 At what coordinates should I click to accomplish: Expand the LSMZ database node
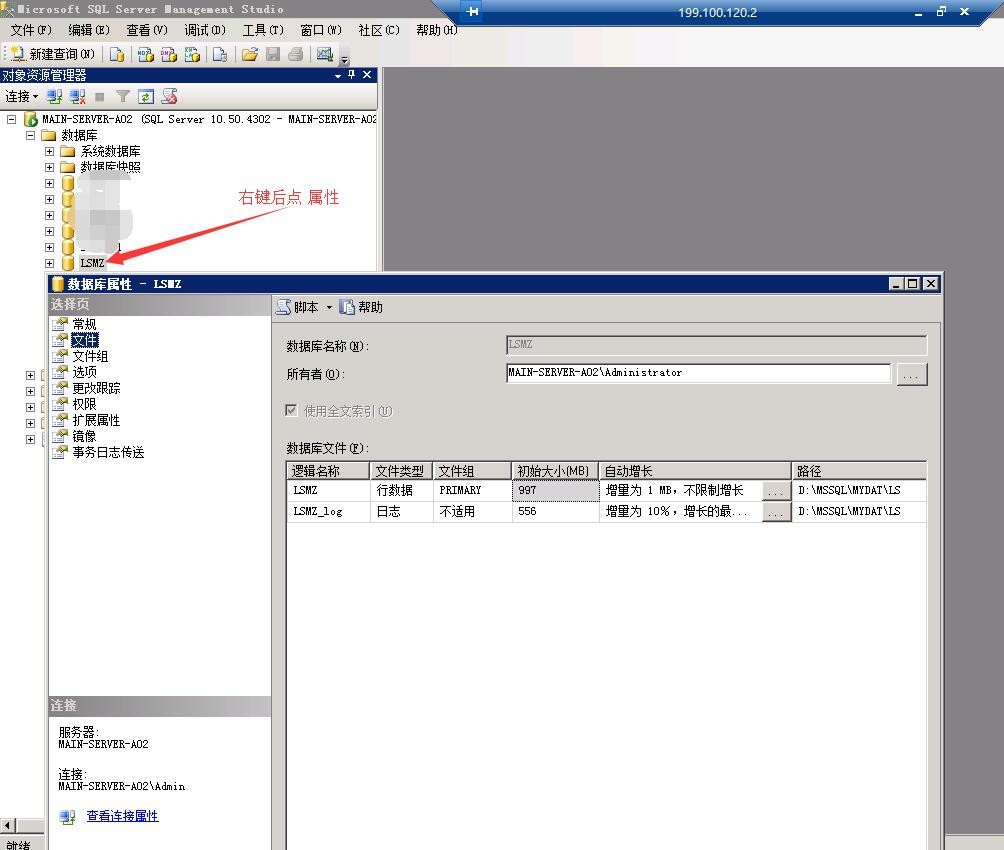click(x=49, y=263)
